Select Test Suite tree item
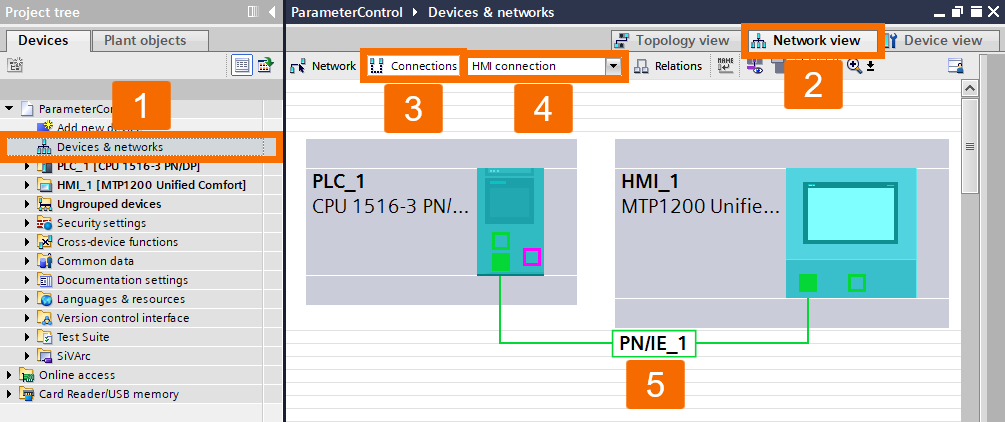This screenshot has height=422, width=1005. tap(83, 337)
